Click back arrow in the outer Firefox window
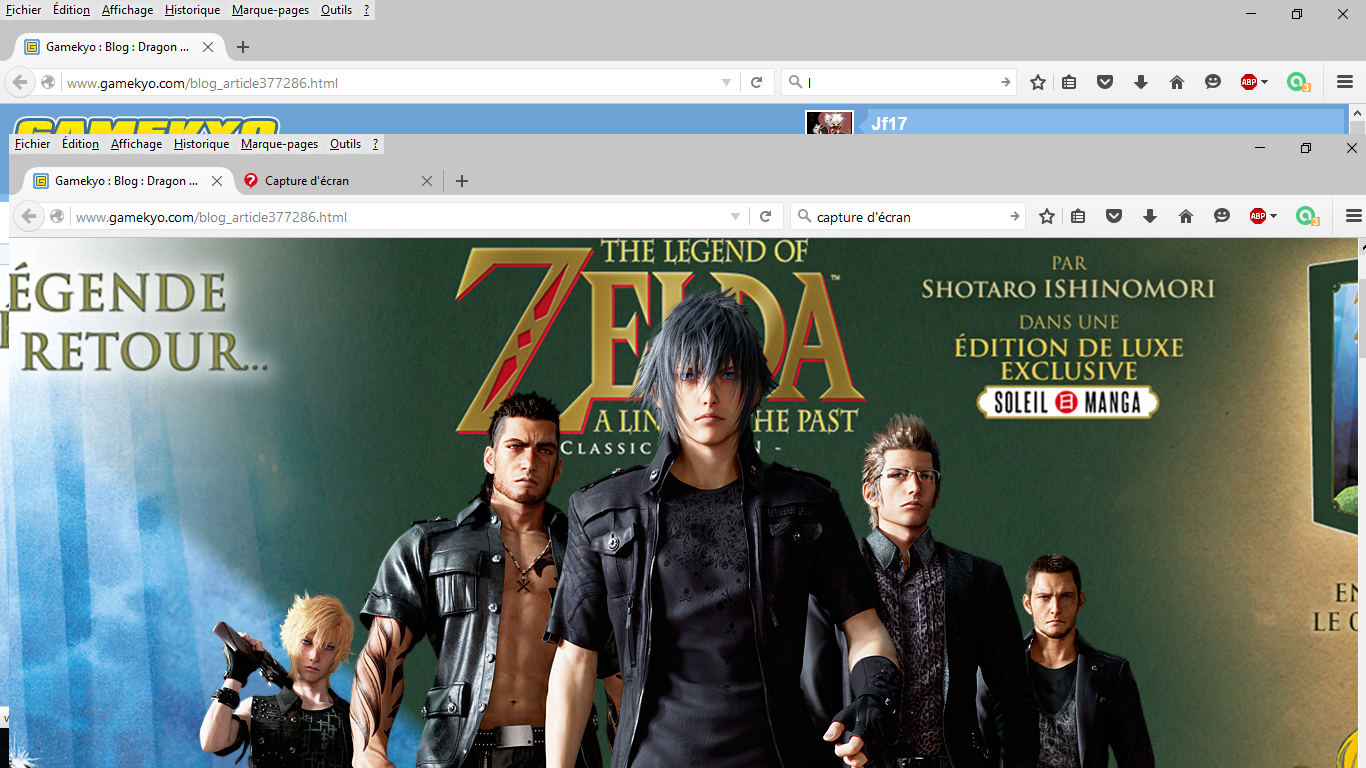This screenshot has width=1366, height=768. [x=19, y=83]
